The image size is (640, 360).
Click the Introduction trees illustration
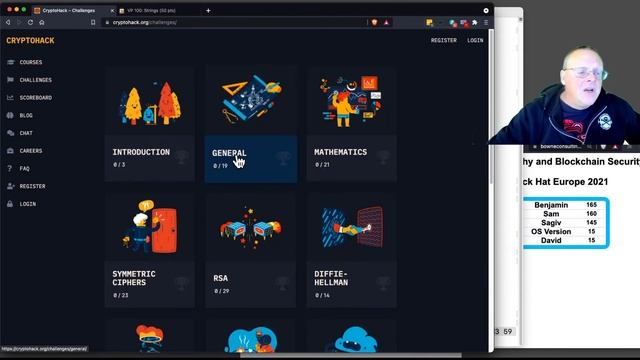pyautogui.click(x=150, y=103)
